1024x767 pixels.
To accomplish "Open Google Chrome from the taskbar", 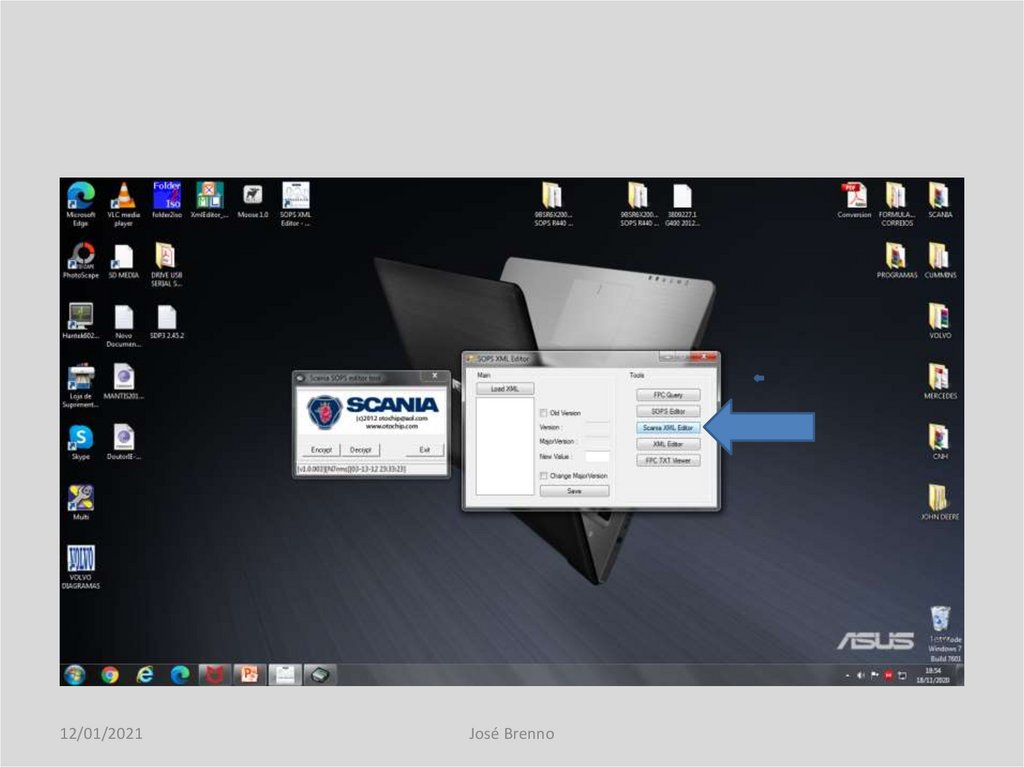I will [x=110, y=675].
